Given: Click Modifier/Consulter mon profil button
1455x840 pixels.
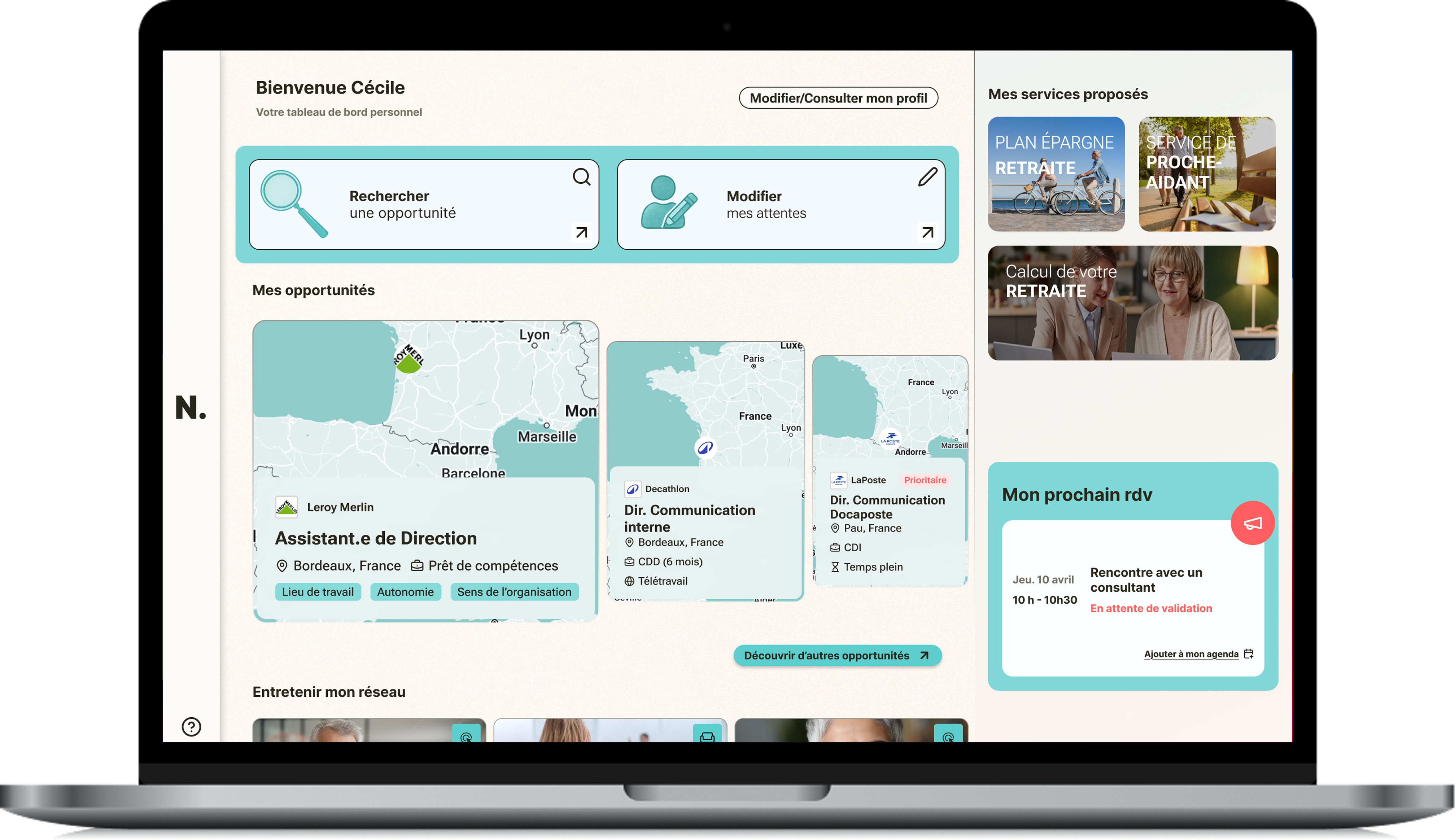Looking at the screenshot, I should (838, 98).
